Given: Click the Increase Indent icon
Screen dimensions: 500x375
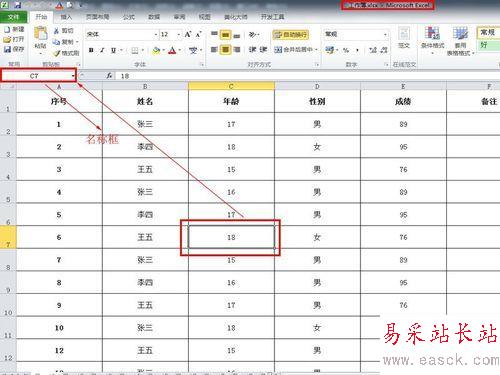Looking at the screenshot, I should pos(263,50).
